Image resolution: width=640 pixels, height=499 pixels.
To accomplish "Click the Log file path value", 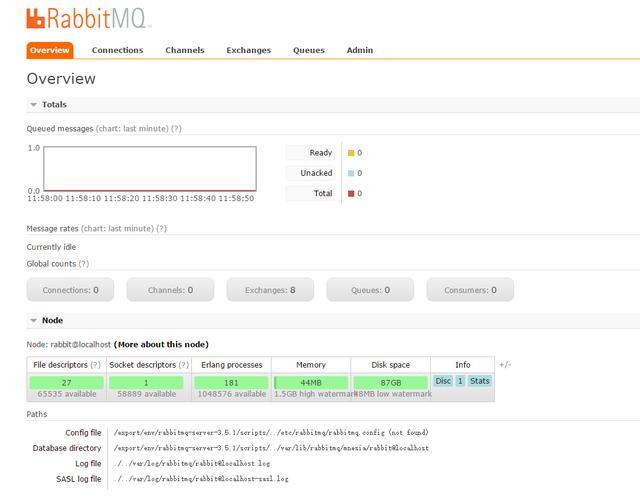I will click(191, 464).
